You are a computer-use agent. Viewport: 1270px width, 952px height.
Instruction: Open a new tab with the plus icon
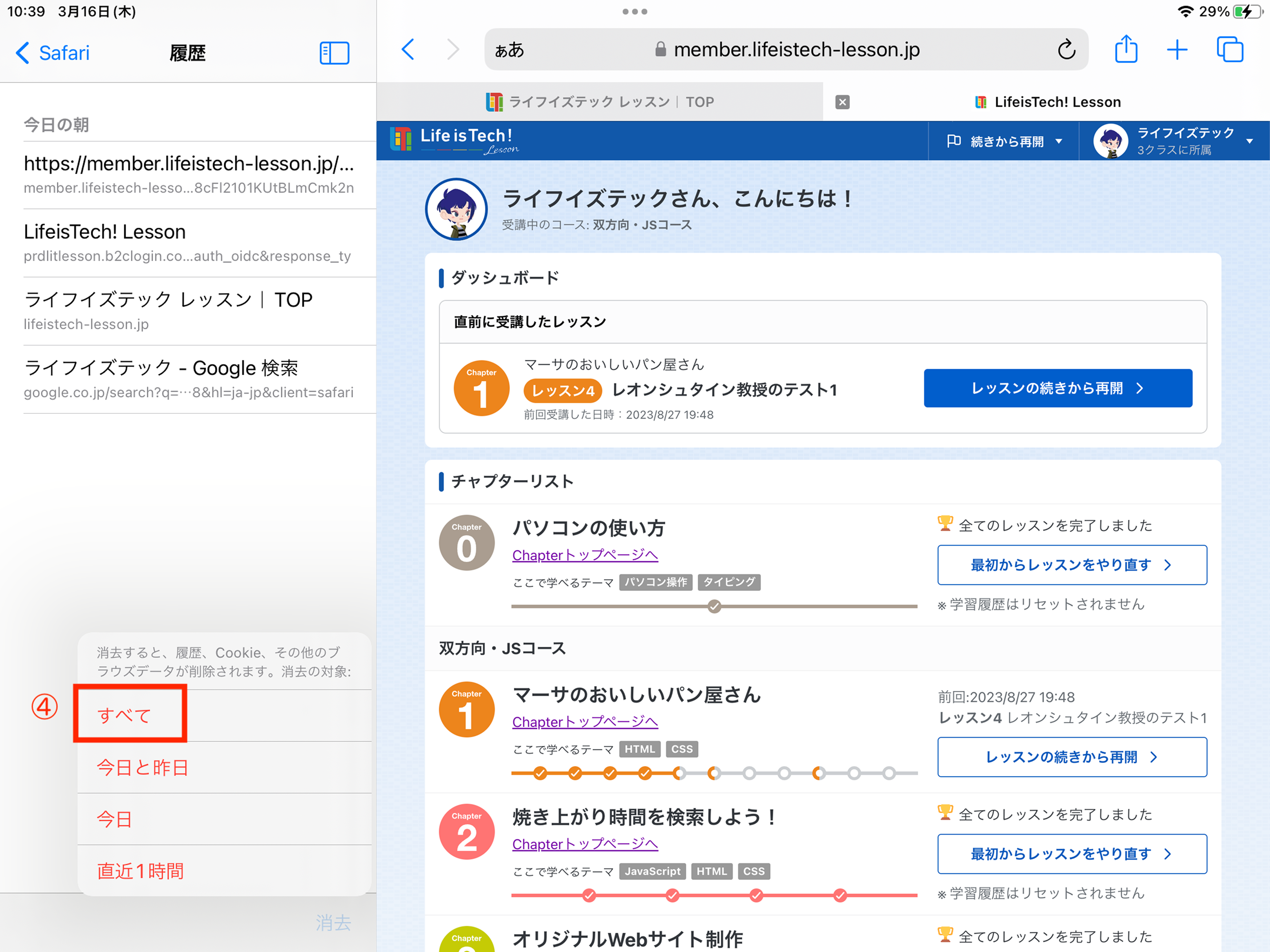point(1177,49)
